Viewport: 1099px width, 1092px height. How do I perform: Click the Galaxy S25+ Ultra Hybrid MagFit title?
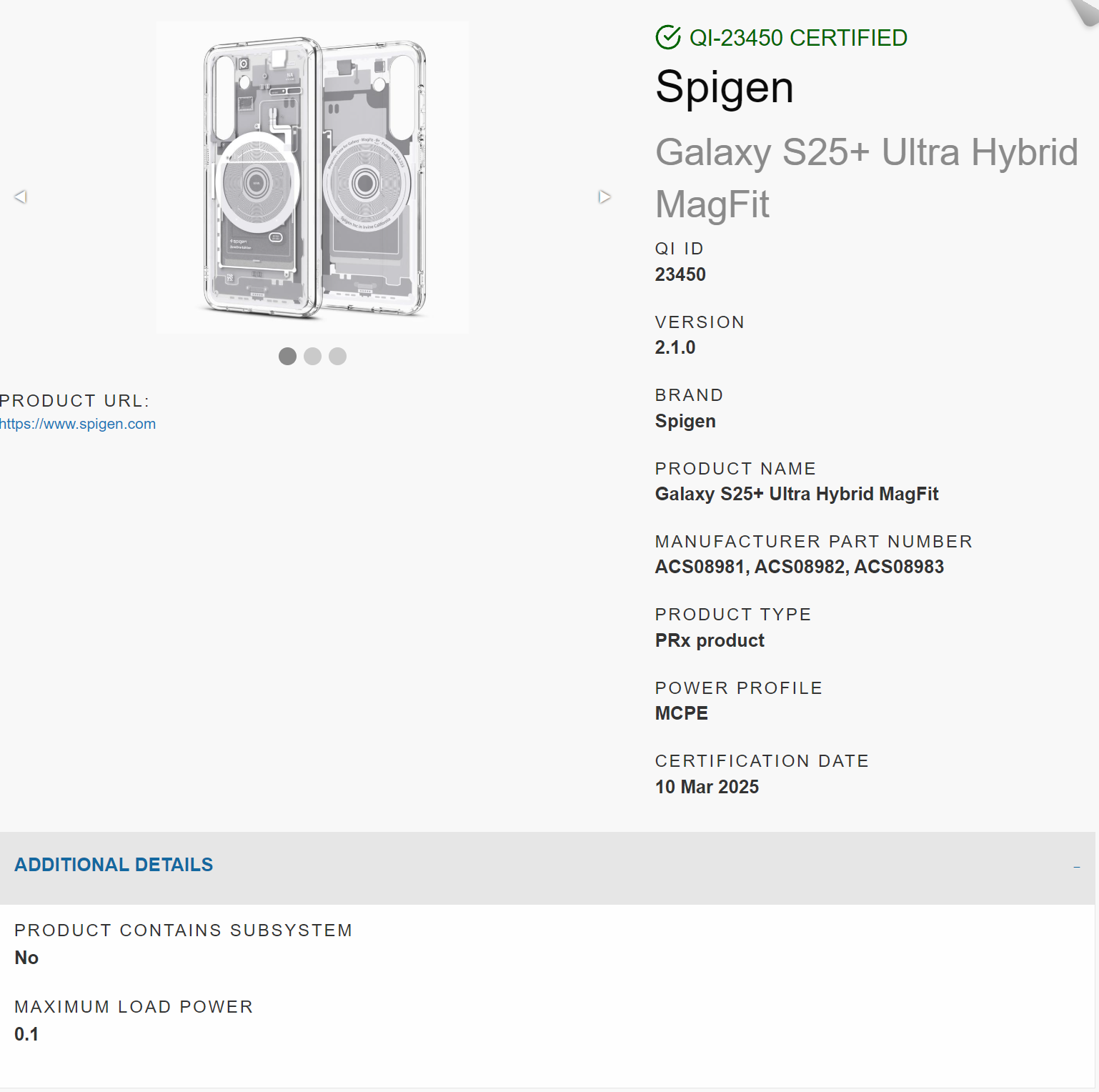click(867, 178)
